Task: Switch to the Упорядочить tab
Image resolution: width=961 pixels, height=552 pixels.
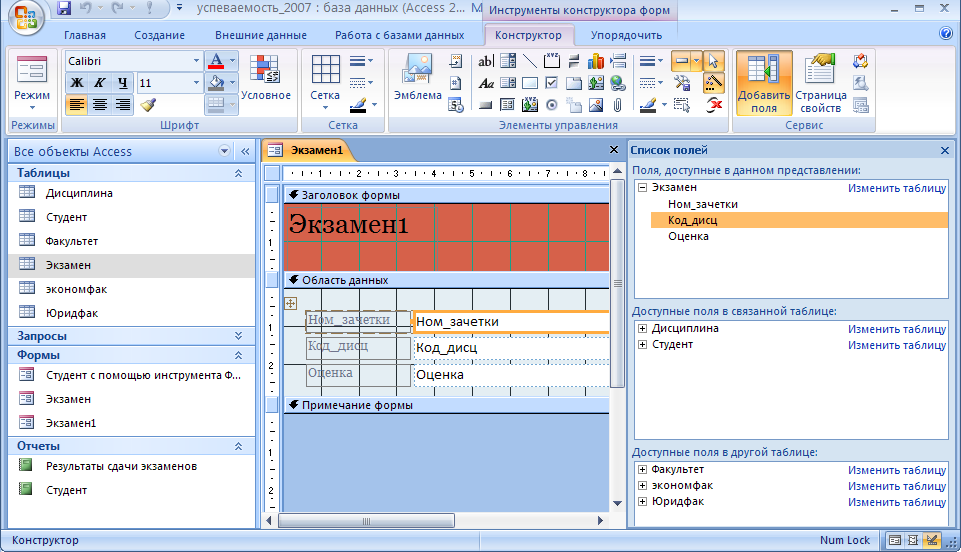Action: pyautogui.click(x=626, y=36)
